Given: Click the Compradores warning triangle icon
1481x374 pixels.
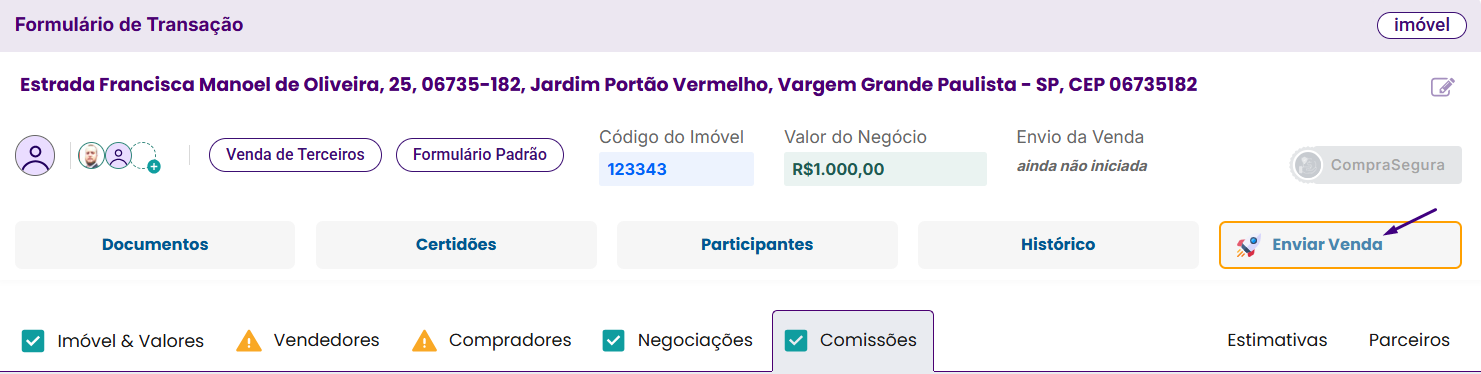Looking at the screenshot, I should 425,341.
